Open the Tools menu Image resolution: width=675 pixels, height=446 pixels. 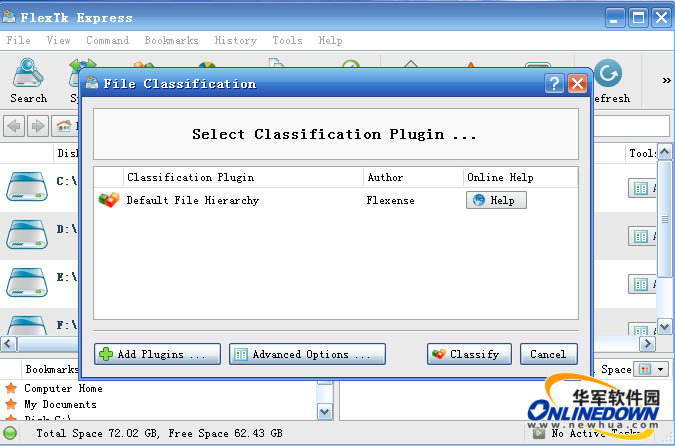tap(288, 40)
